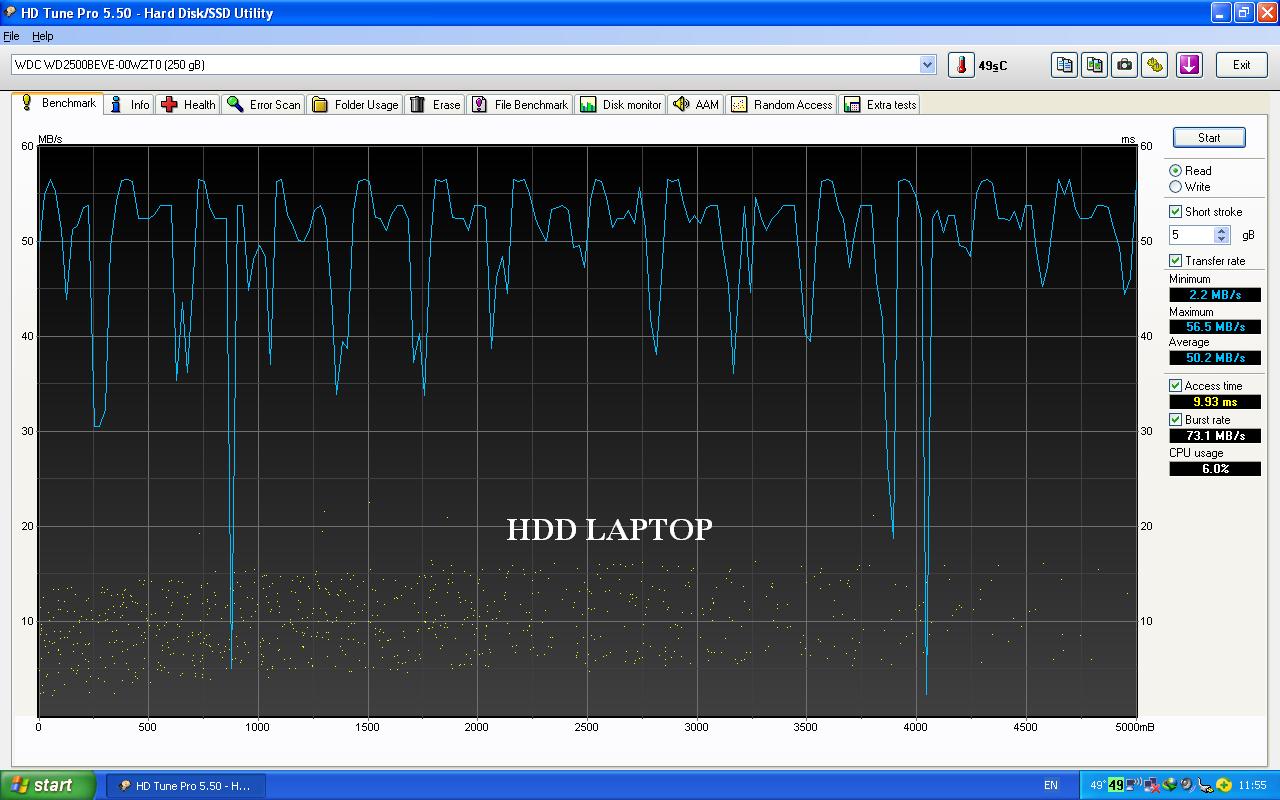Save screenshot using camera icon
The width and height of the screenshot is (1280, 800).
point(1125,65)
